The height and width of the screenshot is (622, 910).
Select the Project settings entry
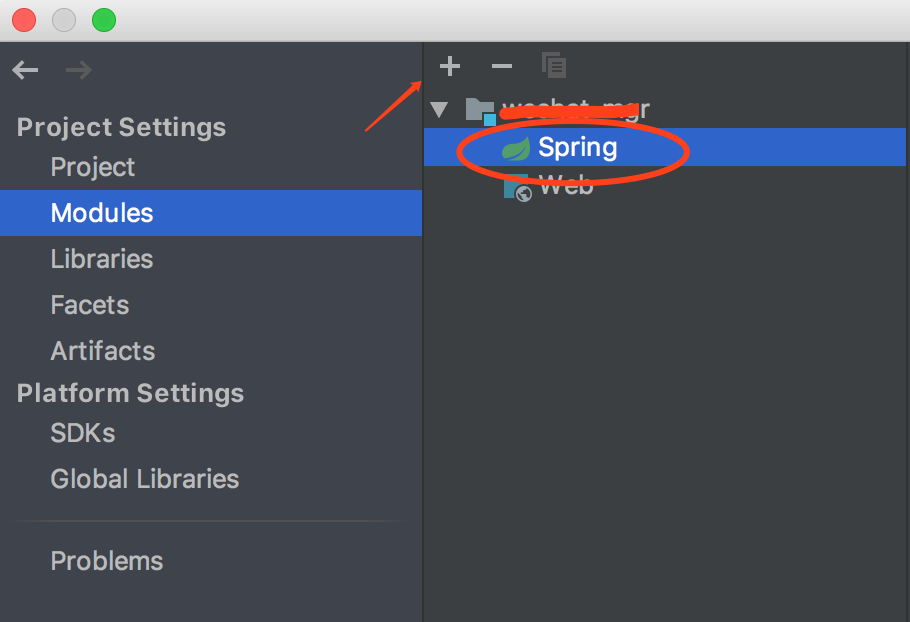[92, 167]
